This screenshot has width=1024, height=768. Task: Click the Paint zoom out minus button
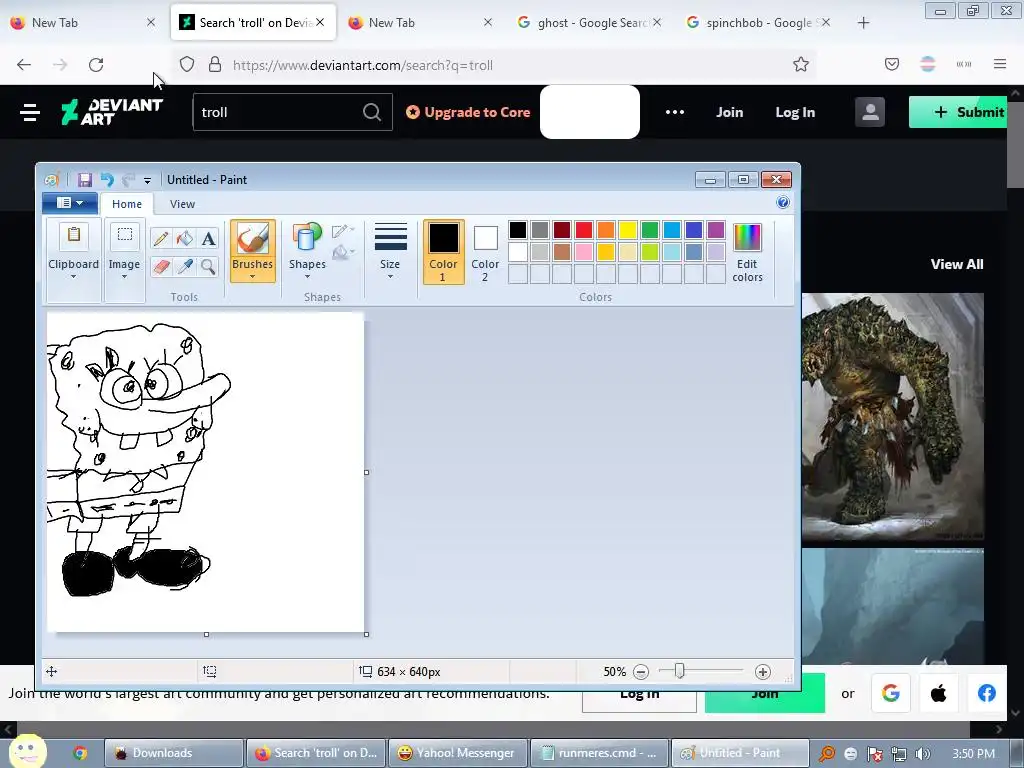641,672
